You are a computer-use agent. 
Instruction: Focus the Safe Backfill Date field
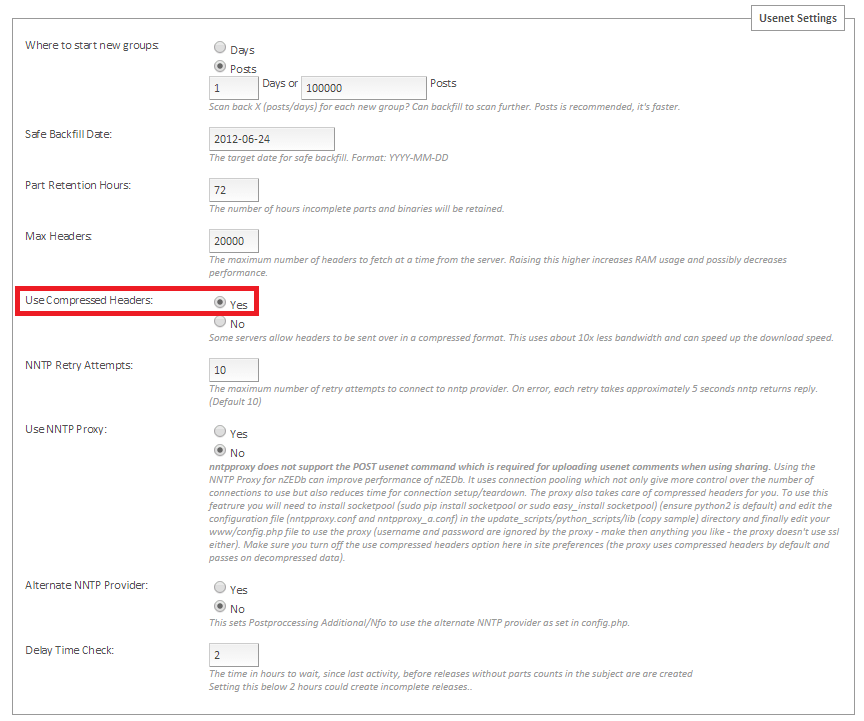pyautogui.click(x=272, y=139)
